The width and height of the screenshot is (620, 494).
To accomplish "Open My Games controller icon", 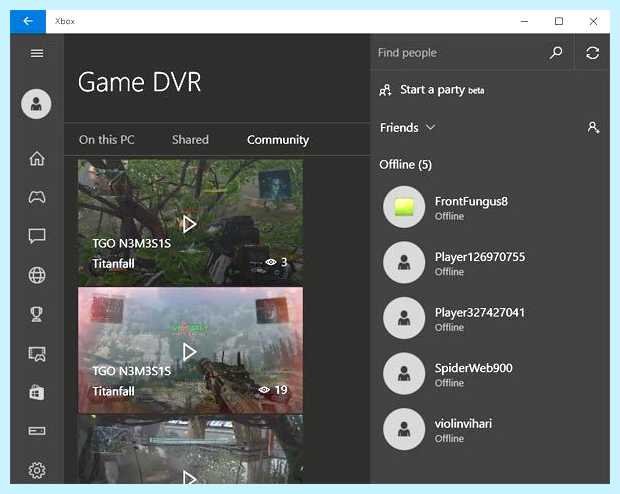I will click(x=37, y=197).
